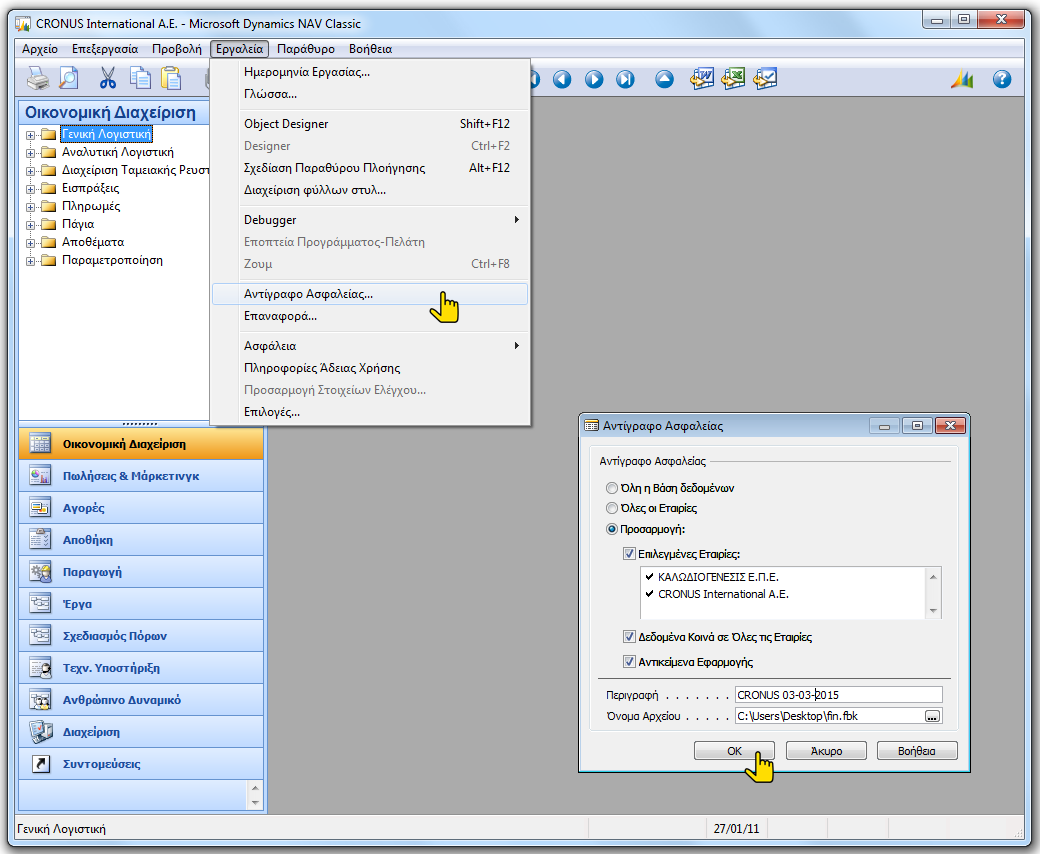This screenshot has width=1040, height=854.
Task: Choose Αντίγραφο Ασφαλείας... menu entry
Action: (370, 294)
